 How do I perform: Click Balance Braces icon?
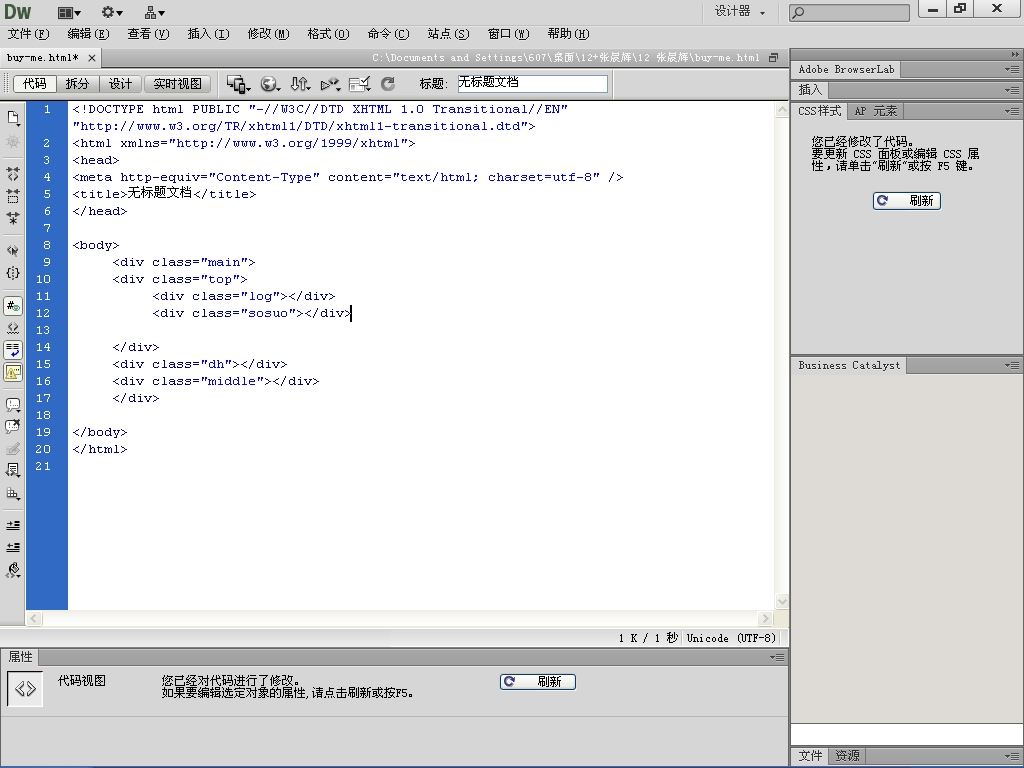tap(13, 273)
